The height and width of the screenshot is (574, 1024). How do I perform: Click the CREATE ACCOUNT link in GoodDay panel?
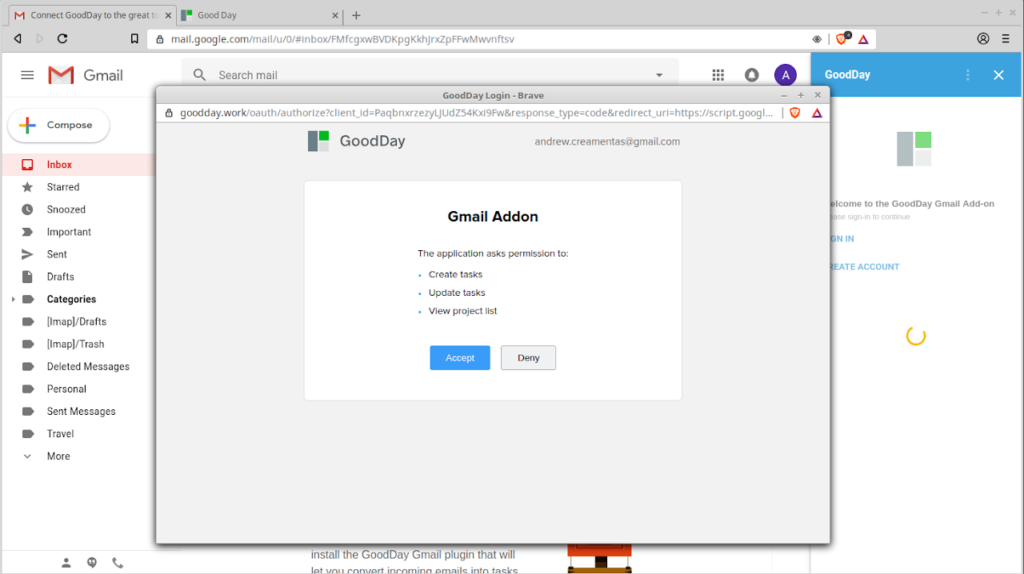(x=864, y=266)
